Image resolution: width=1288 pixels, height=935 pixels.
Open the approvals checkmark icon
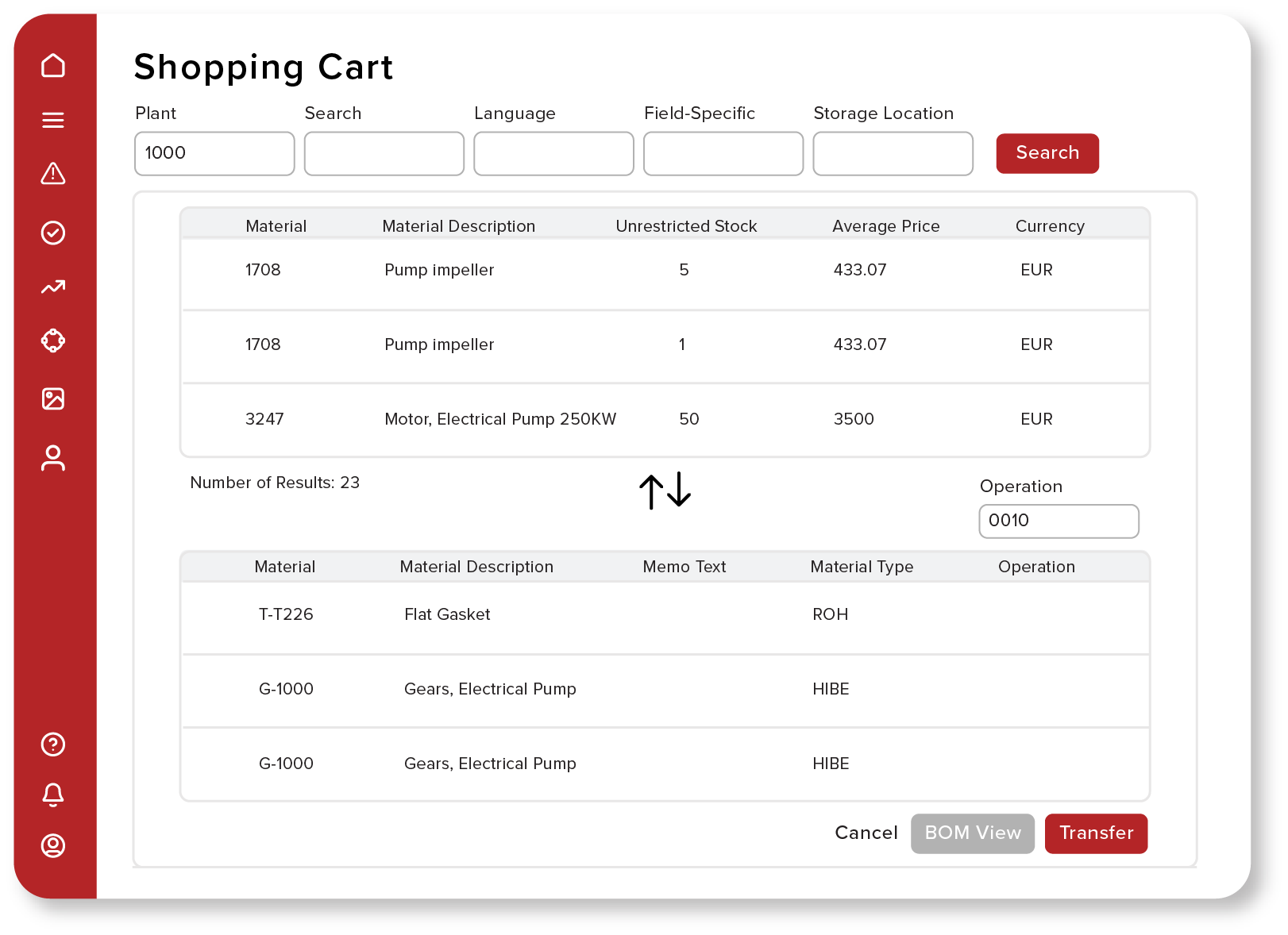52,233
